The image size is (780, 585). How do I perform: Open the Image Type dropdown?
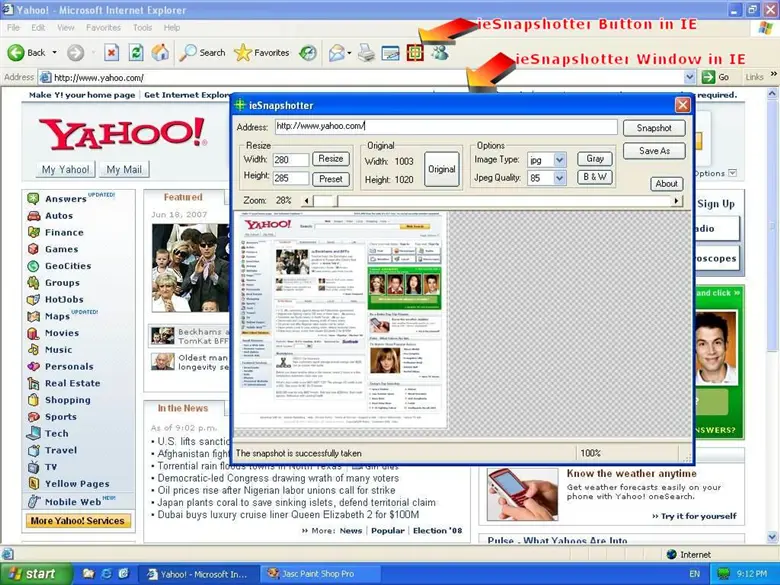560,159
